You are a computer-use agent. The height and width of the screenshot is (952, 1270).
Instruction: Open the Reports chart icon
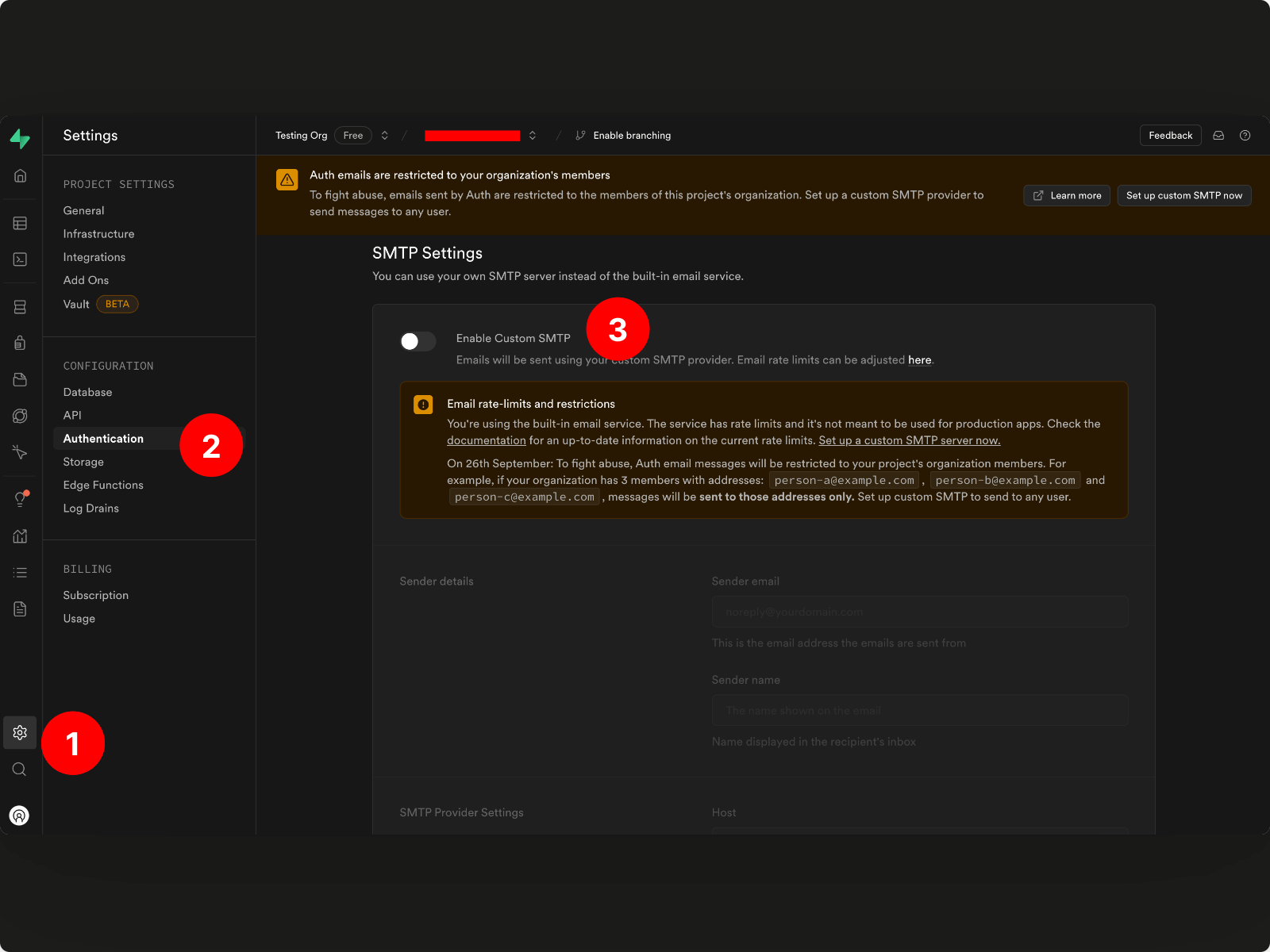pyautogui.click(x=20, y=536)
